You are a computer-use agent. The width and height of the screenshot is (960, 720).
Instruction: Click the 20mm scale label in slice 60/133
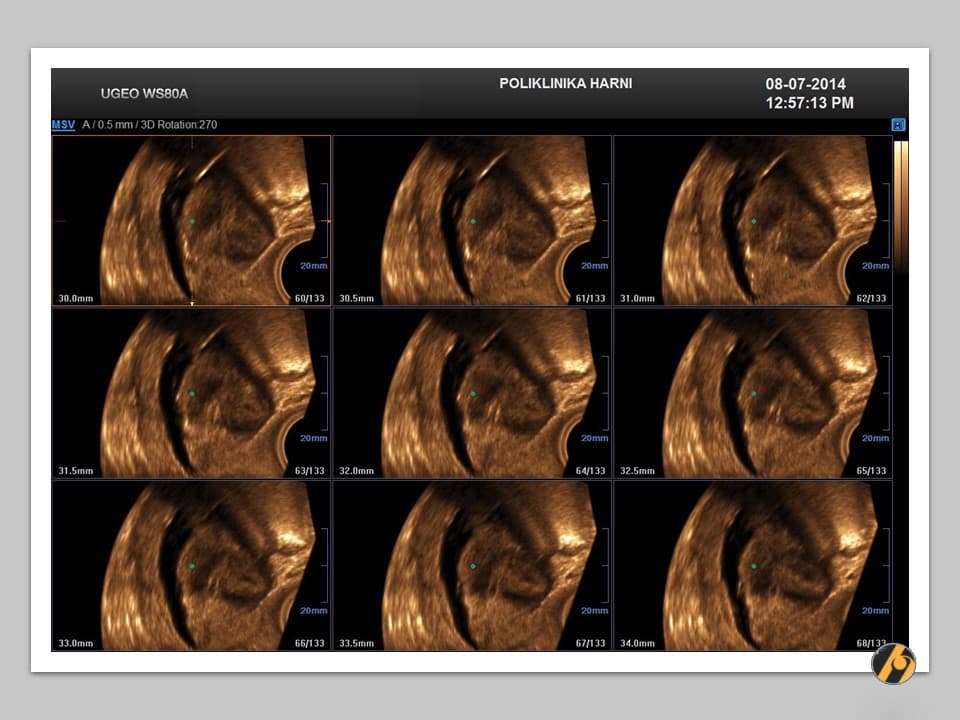tap(313, 266)
